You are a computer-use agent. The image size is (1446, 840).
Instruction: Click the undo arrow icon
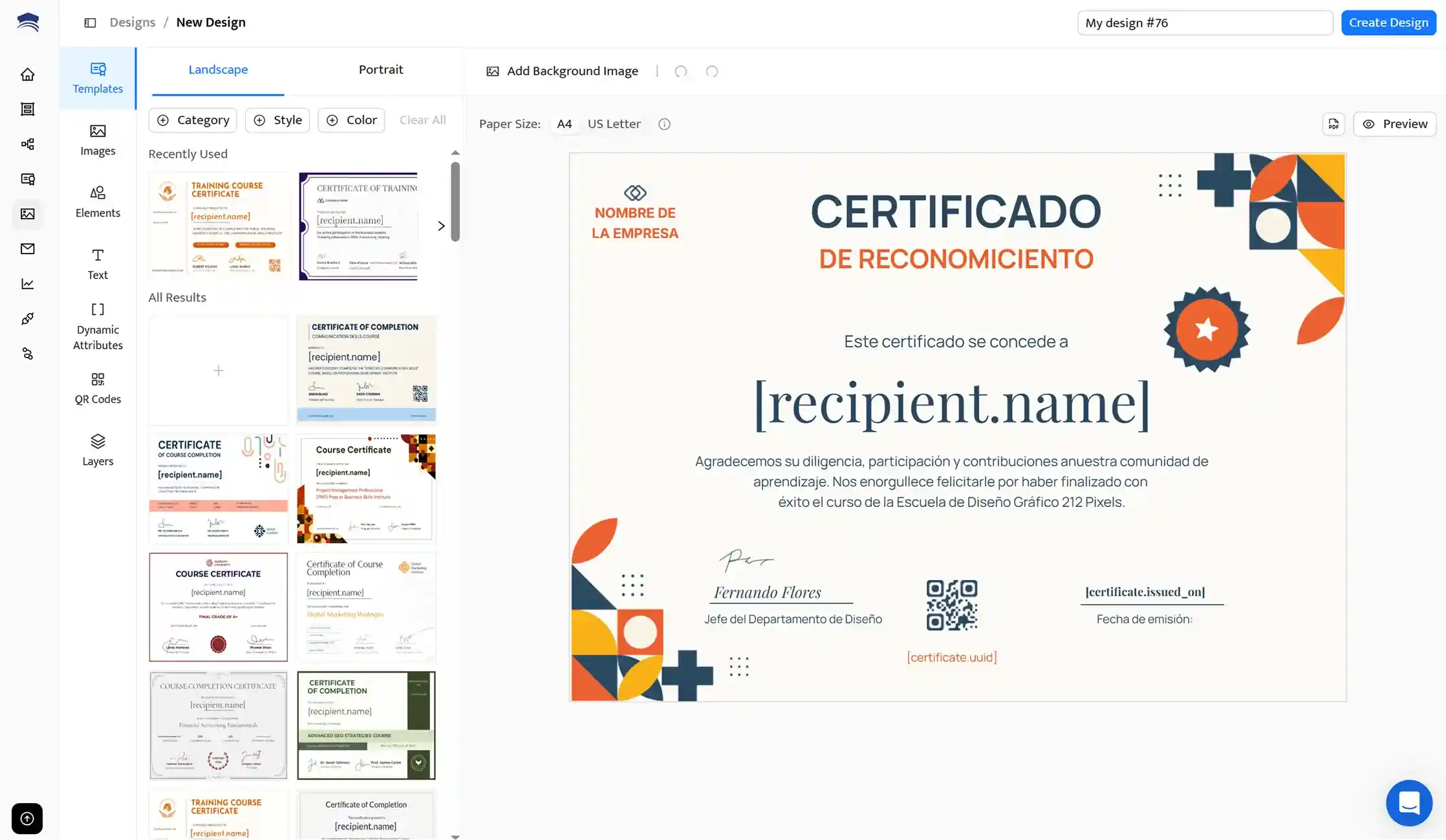coord(680,71)
